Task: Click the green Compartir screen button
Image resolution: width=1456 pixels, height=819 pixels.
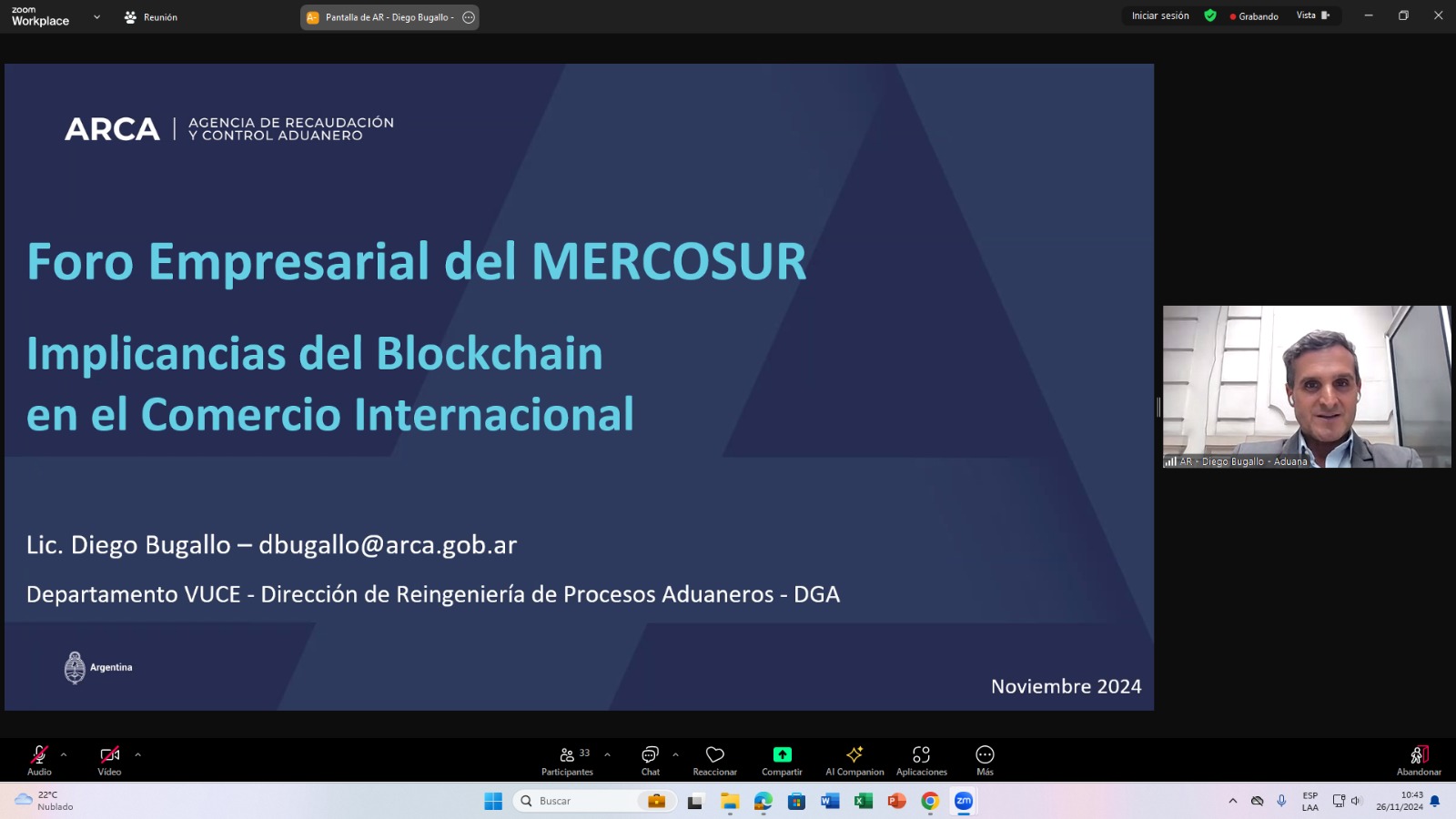Action: [x=782, y=760]
